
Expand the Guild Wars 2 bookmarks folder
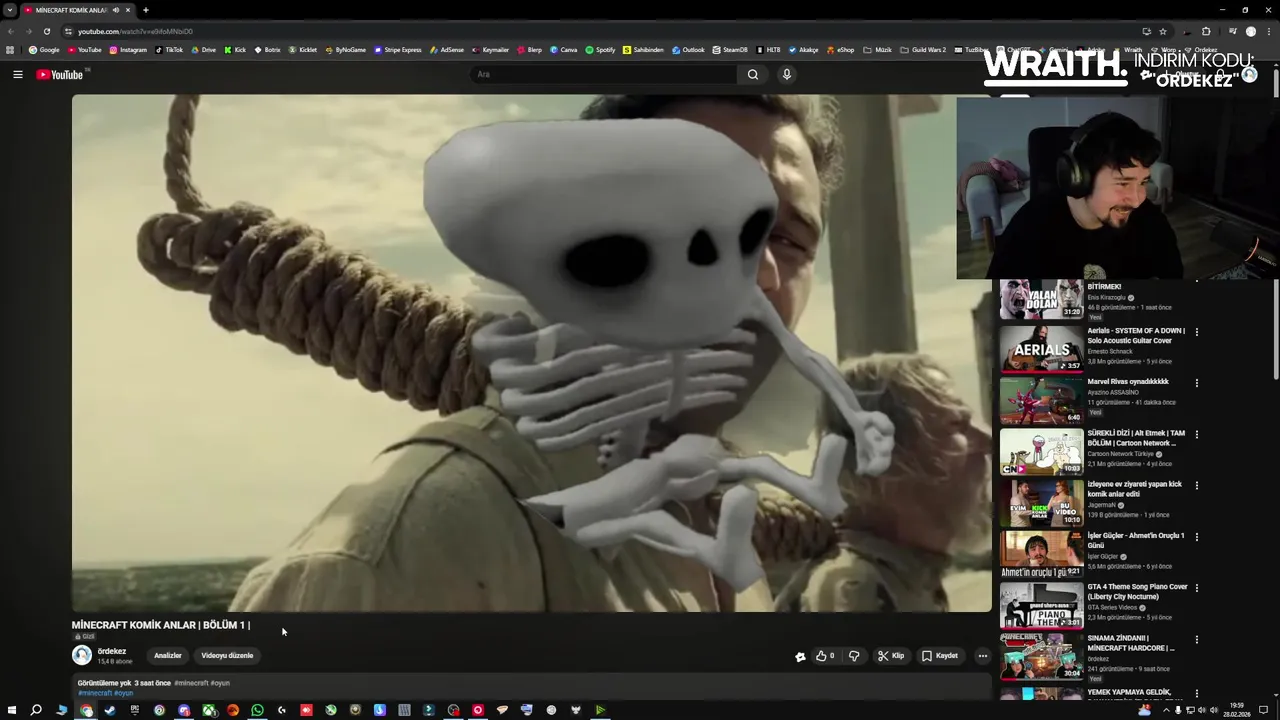923,50
